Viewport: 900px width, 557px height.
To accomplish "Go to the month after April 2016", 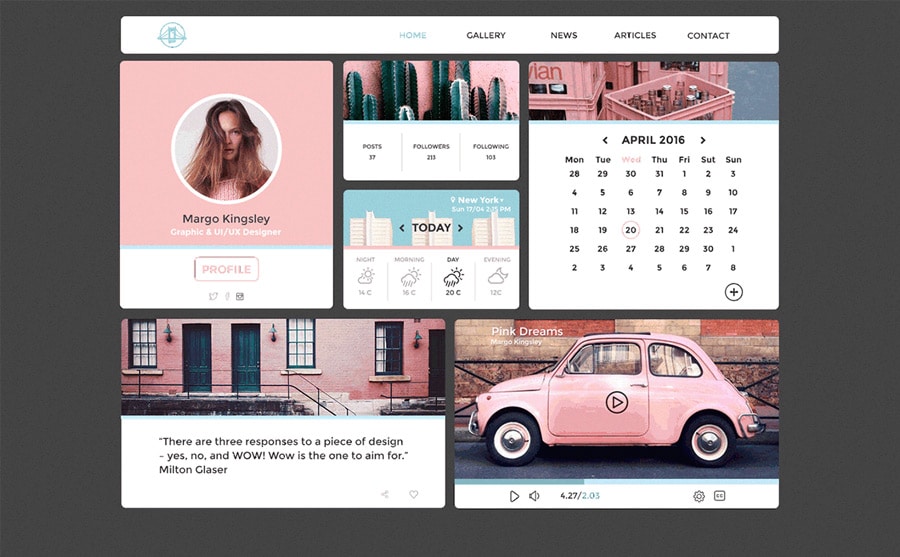I will point(703,140).
